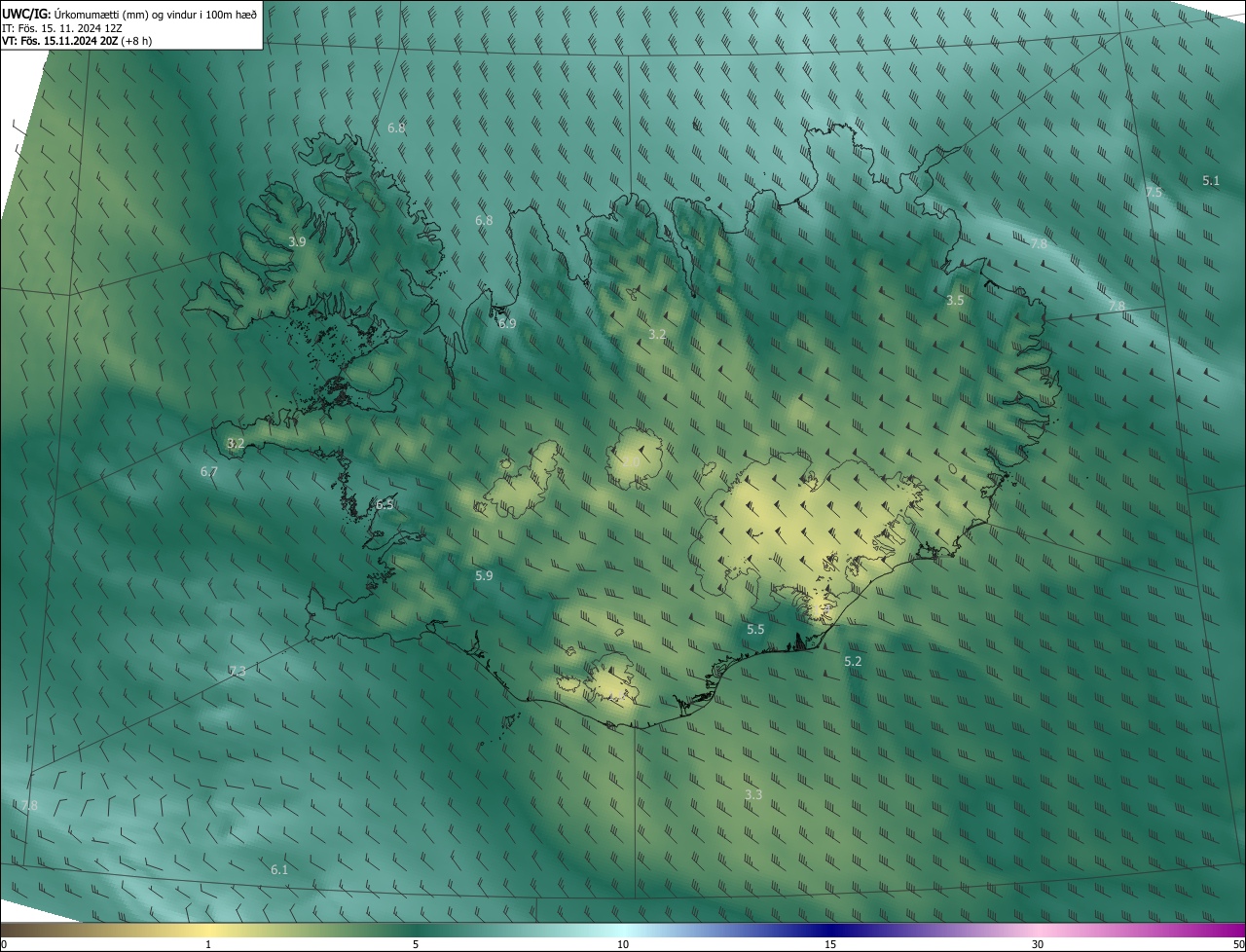This screenshot has height=952, width=1246.
Task: Click the colour scale tick label 30
Action: tap(1038, 944)
